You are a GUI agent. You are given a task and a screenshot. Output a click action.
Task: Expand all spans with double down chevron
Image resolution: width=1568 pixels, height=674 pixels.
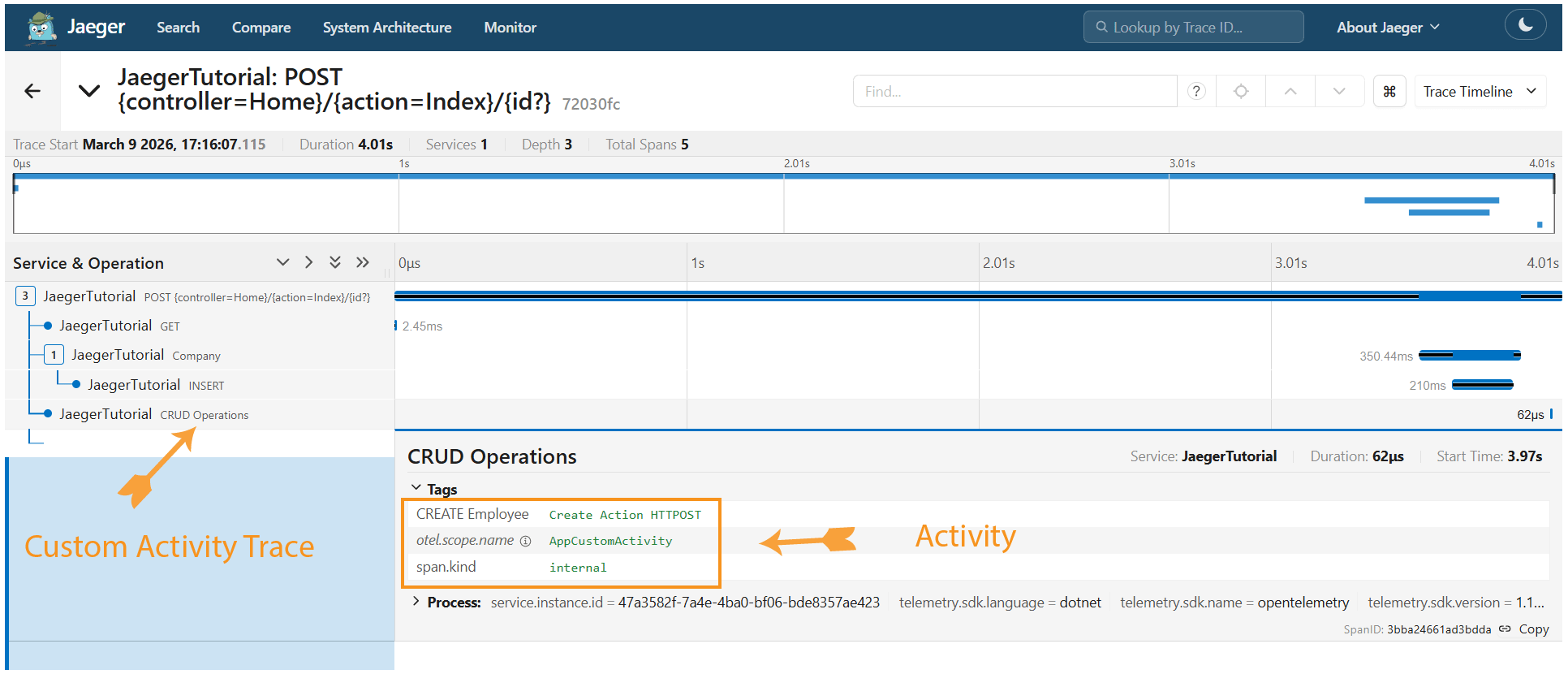pyautogui.click(x=335, y=262)
